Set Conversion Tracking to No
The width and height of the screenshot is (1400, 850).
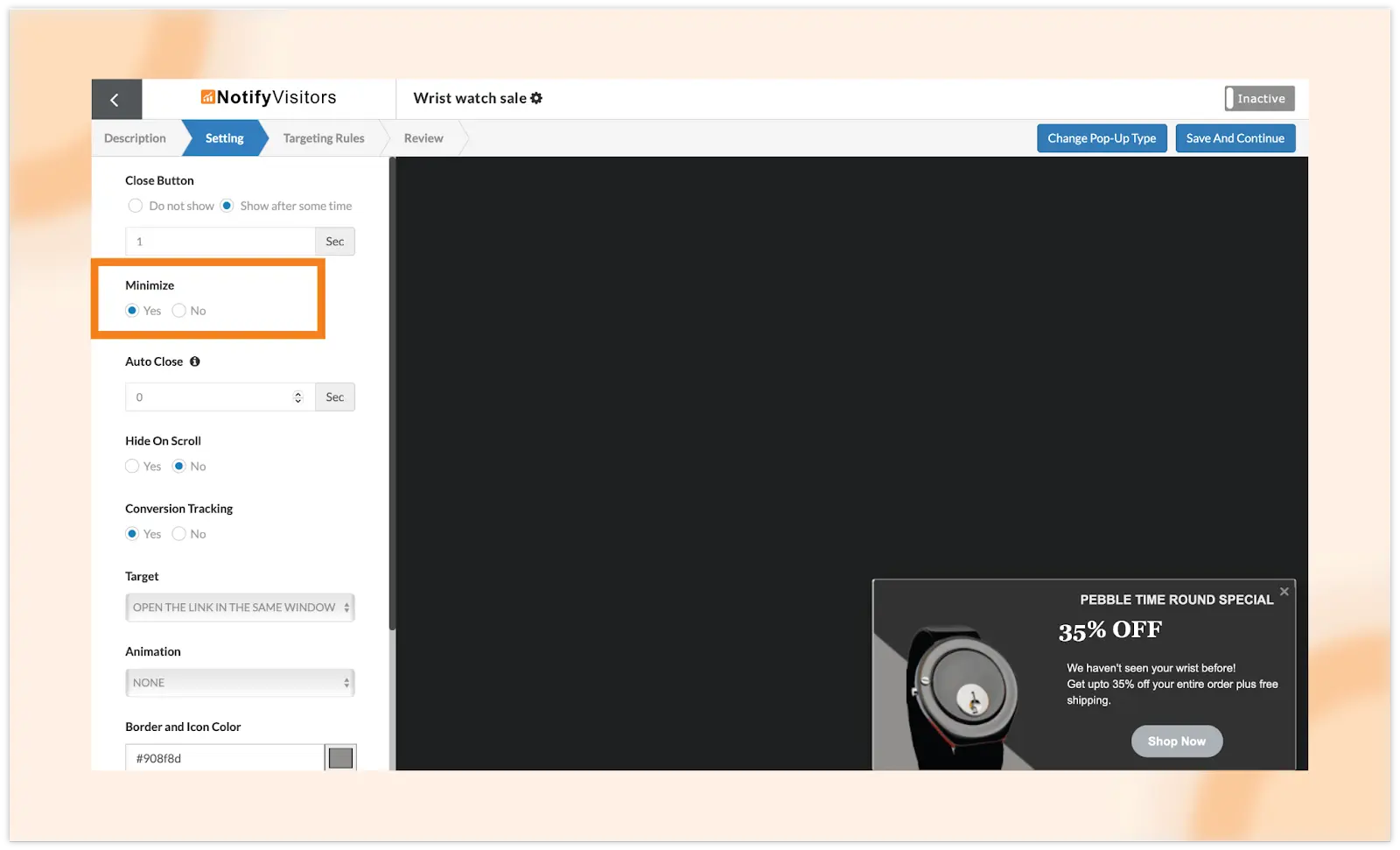(x=179, y=534)
